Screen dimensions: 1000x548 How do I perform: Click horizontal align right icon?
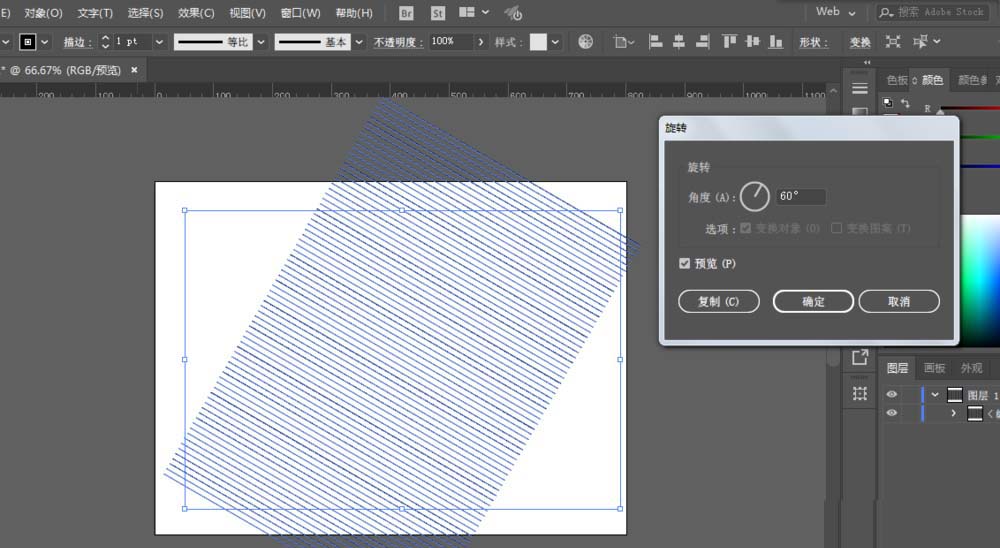point(702,42)
